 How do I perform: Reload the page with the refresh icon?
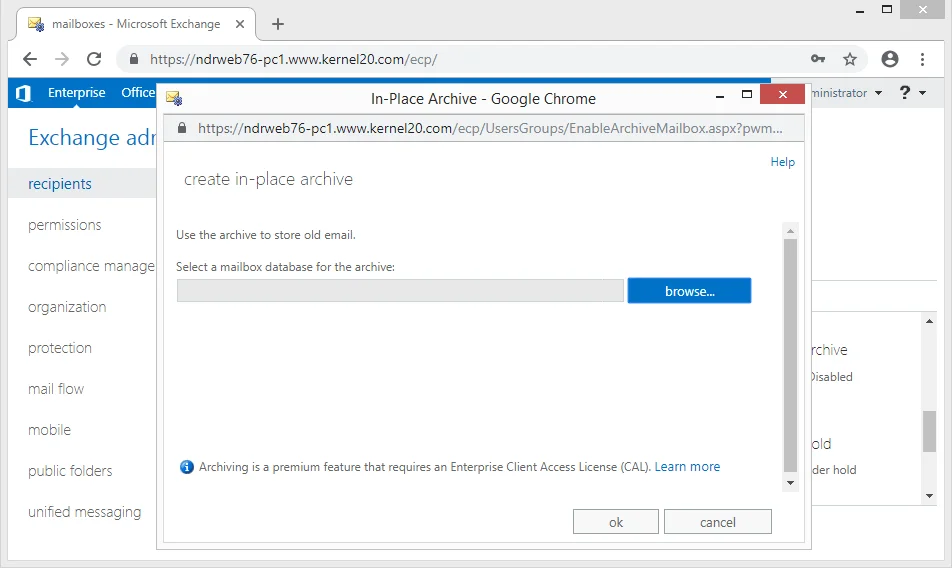(x=94, y=59)
